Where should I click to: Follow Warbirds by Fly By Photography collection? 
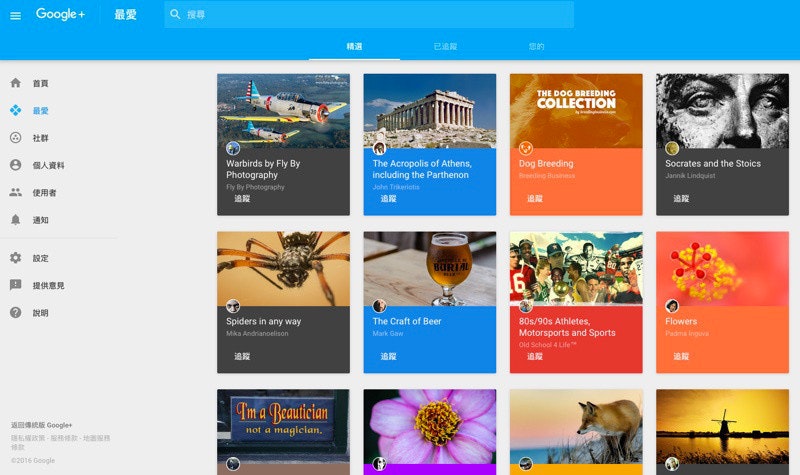[242, 198]
